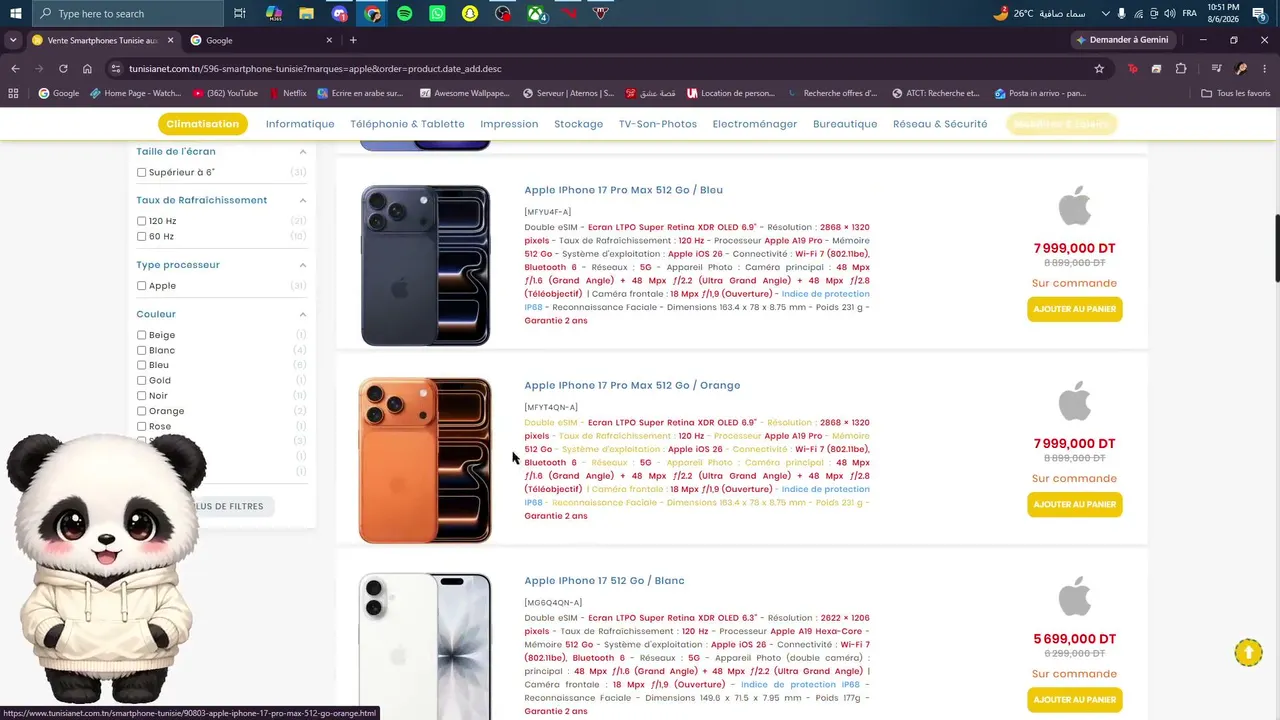The image size is (1280, 720).
Task: Open the Windows Start menu
Action: pos(15,14)
